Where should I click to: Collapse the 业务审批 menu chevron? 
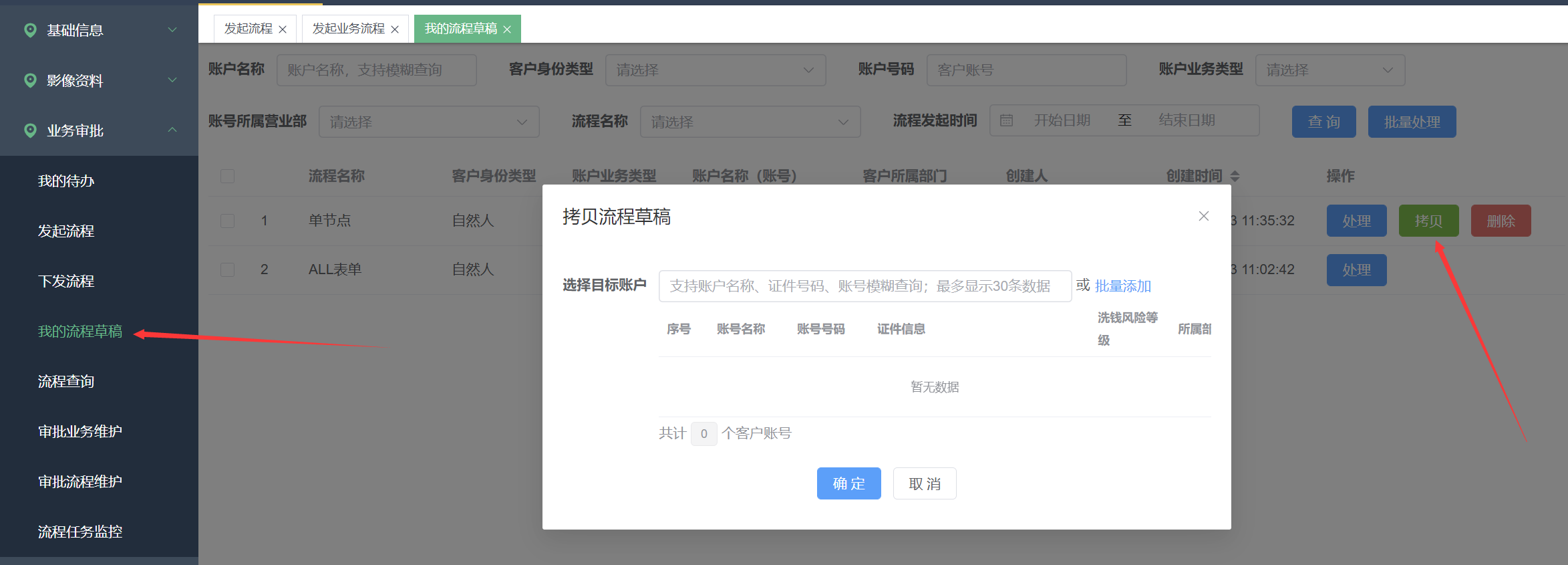tap(172, 130)
